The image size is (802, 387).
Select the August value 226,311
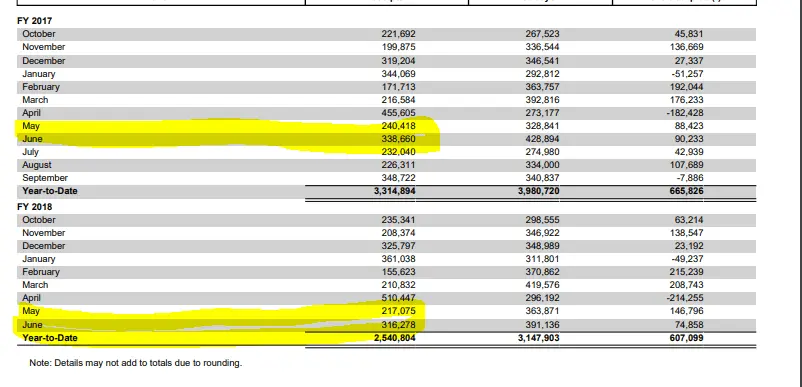tap(398, 165)
